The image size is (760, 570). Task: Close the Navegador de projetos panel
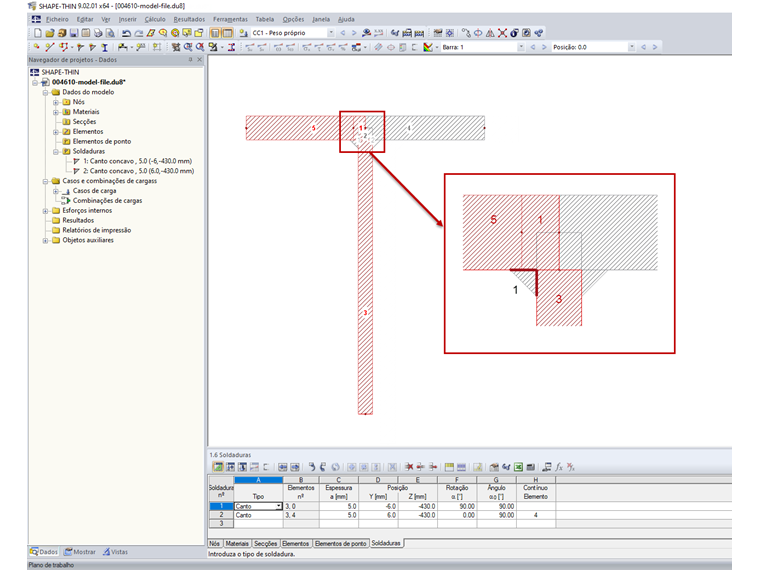pos(199,60)
